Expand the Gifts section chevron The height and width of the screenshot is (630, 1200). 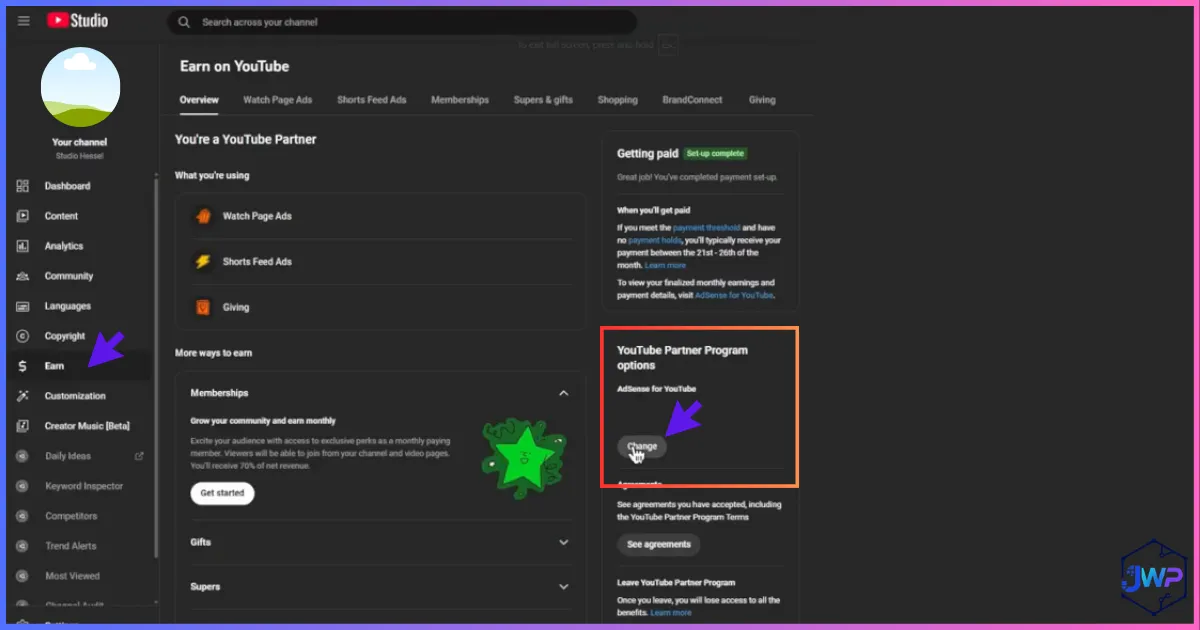tap(564, 542)
